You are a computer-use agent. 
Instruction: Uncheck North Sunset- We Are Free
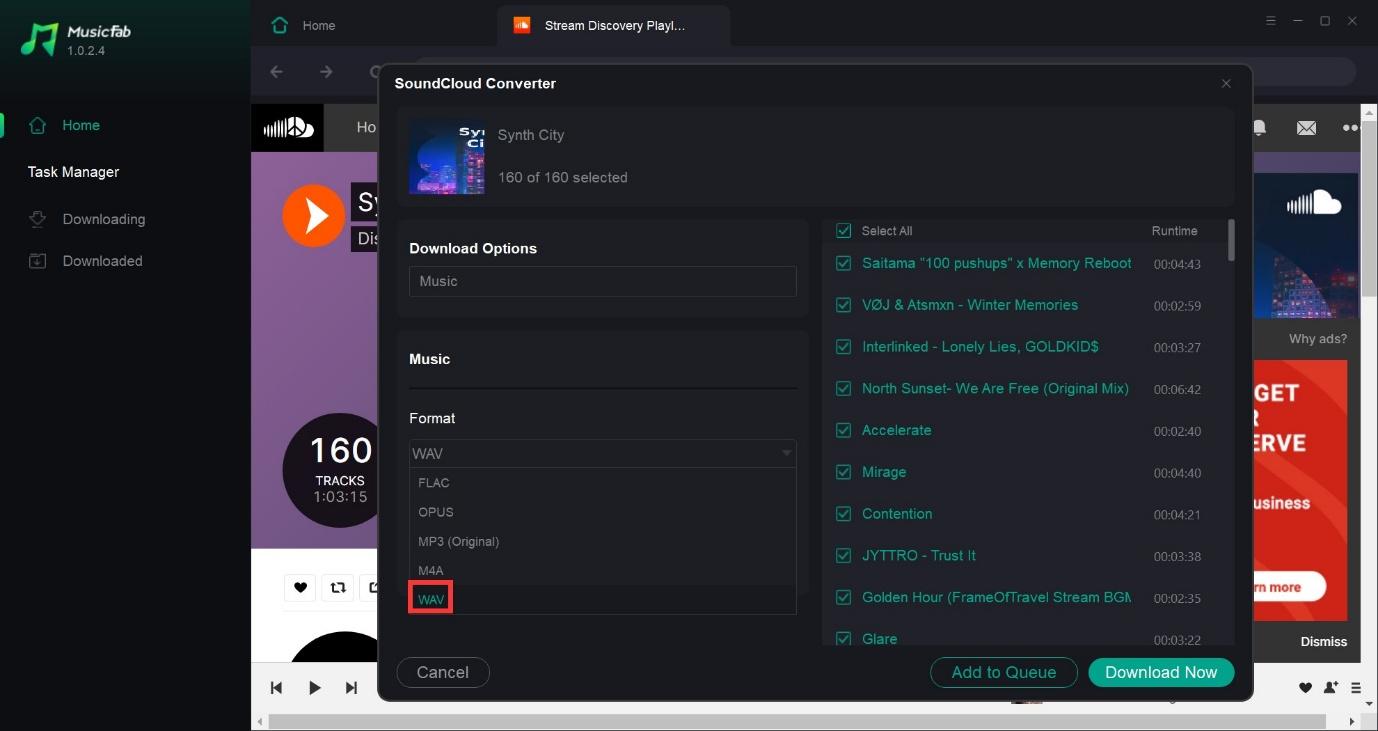tap(843, 388)
